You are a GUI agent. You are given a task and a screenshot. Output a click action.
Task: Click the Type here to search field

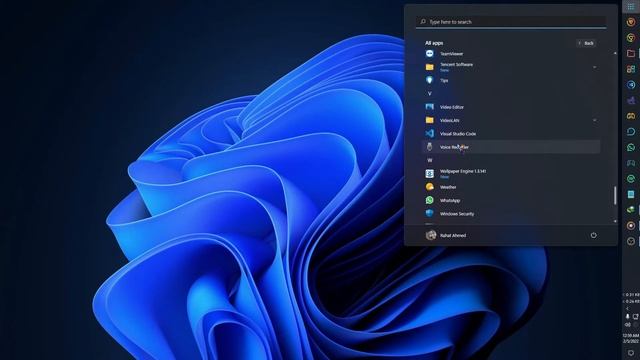pos(511,22)
